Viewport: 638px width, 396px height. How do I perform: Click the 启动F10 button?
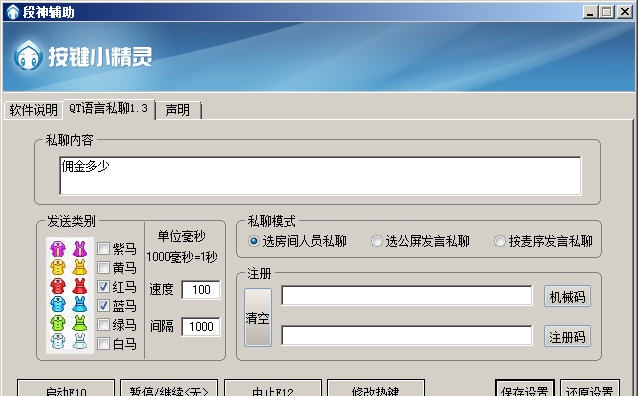pyautogui.click(x=66, y=389)
